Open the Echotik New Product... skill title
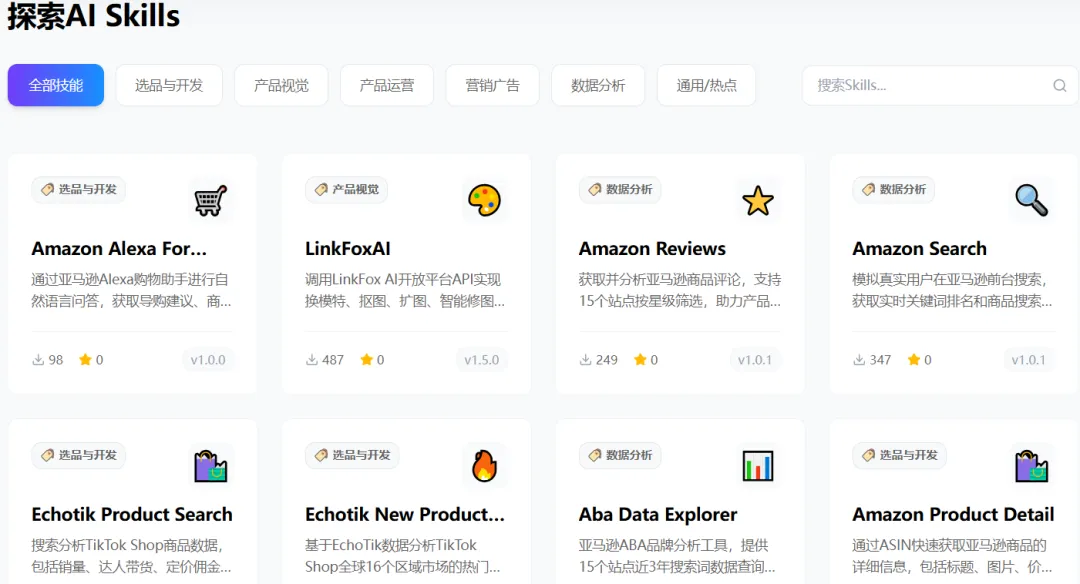 tap(405, 514)
